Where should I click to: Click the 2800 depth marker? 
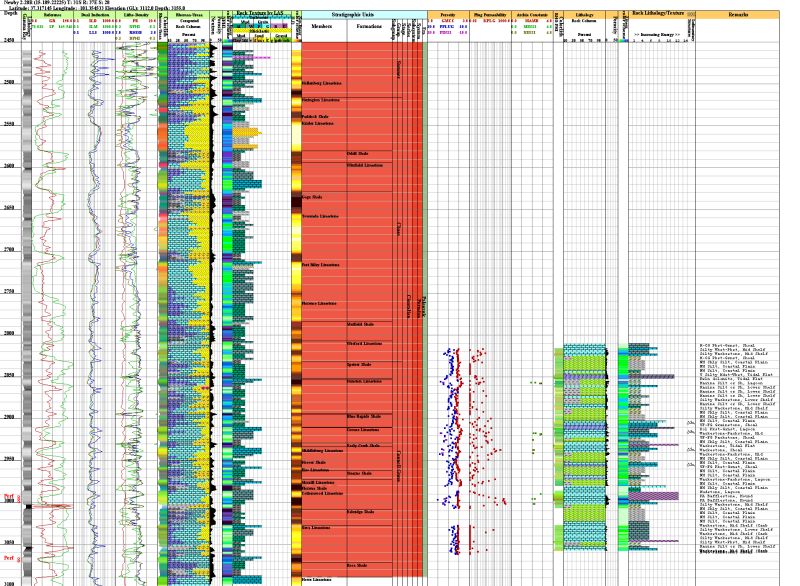coord(9,333)
